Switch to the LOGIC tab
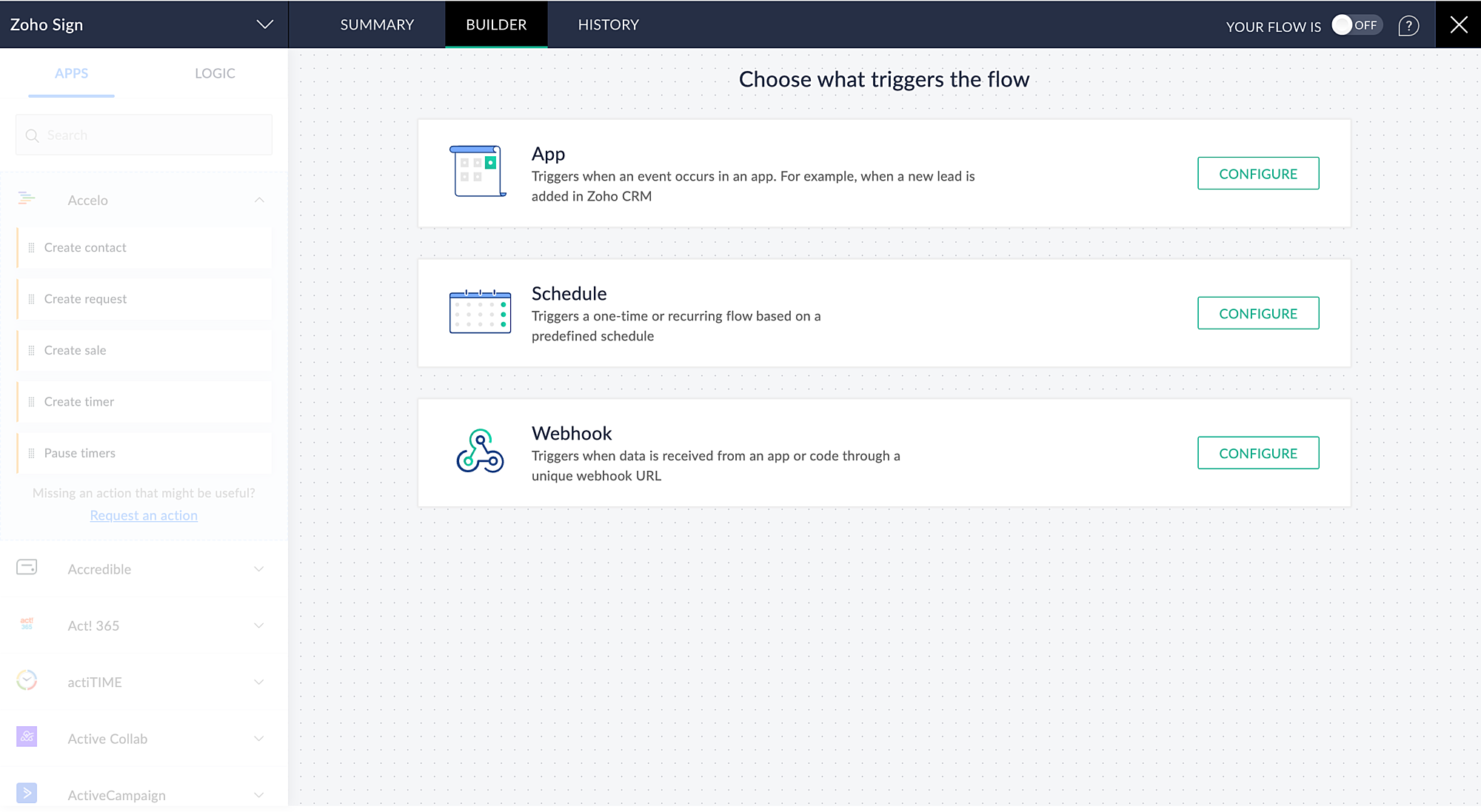This screenshot has height=812, width=1481. coord(215,73)
